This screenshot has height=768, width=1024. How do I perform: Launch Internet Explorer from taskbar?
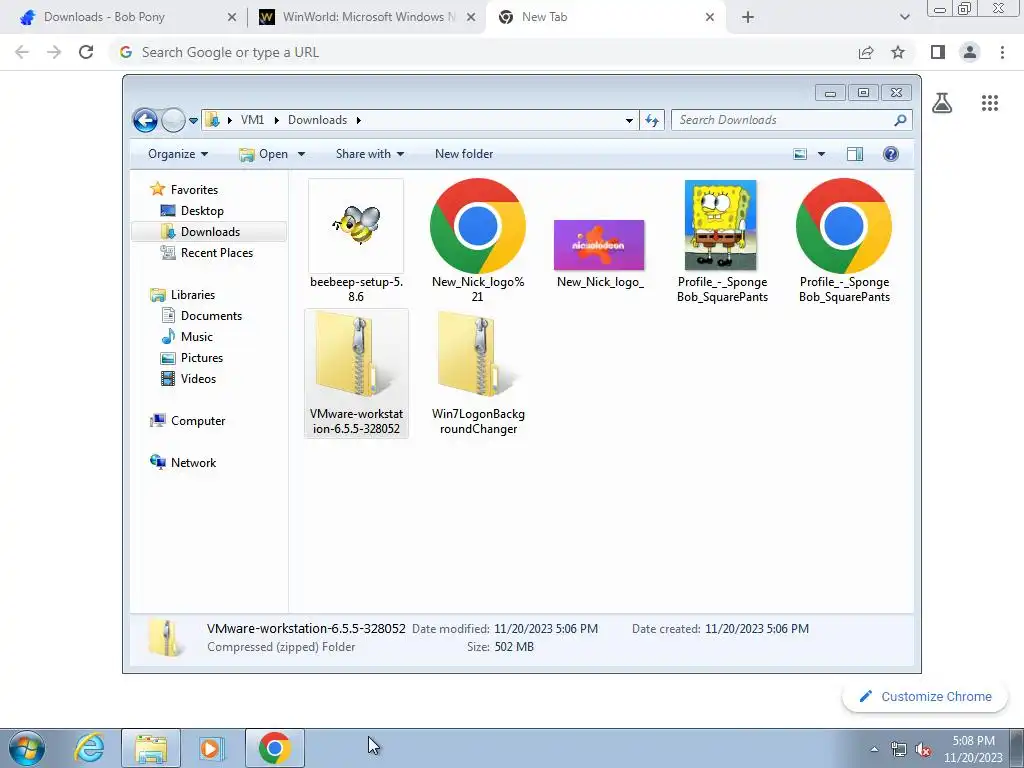[89, 748]
